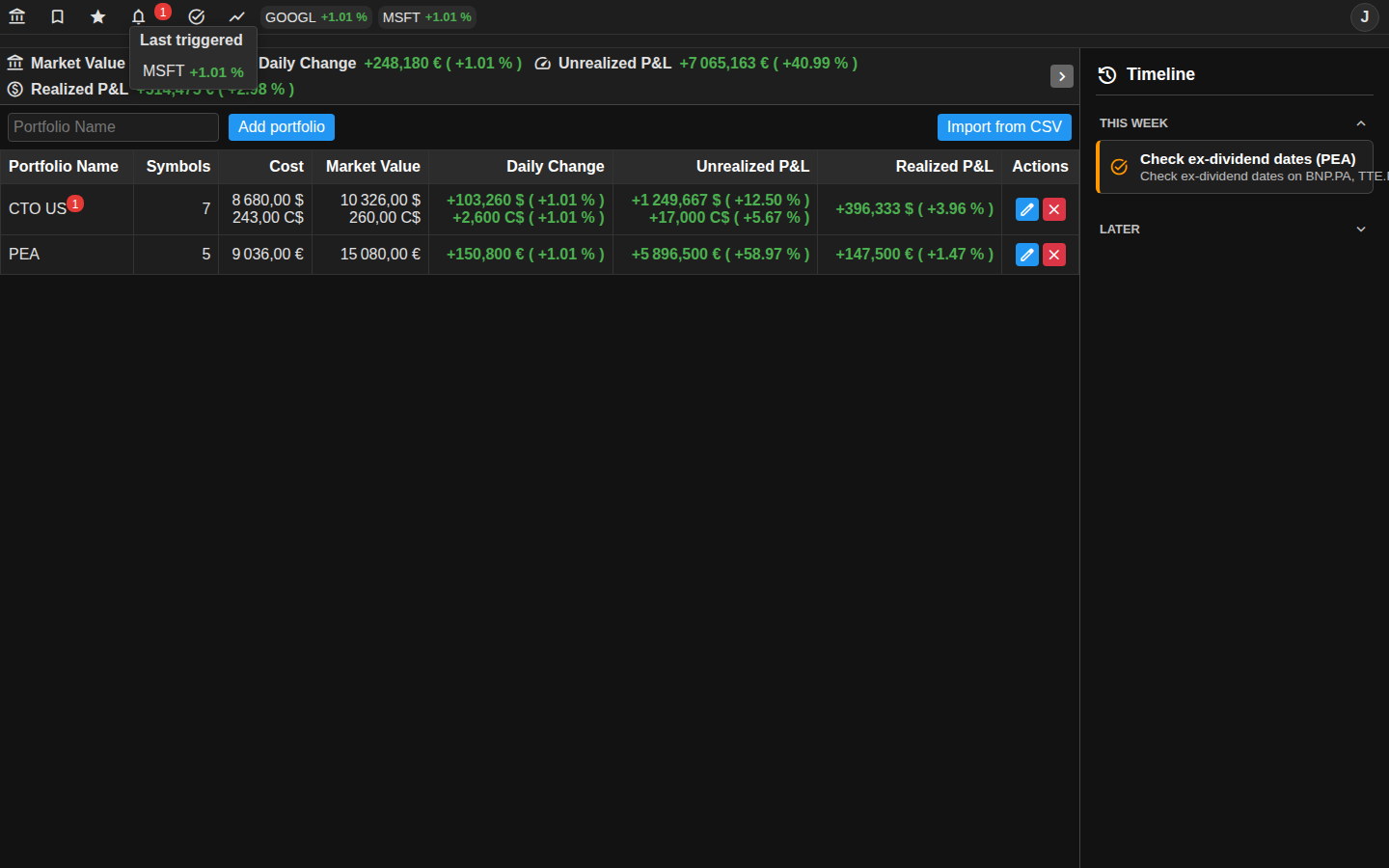Click the PEA cost 9 036,00 €
Screen dimensions: 1389x868
pyautogui.click(x=268, y=255)
